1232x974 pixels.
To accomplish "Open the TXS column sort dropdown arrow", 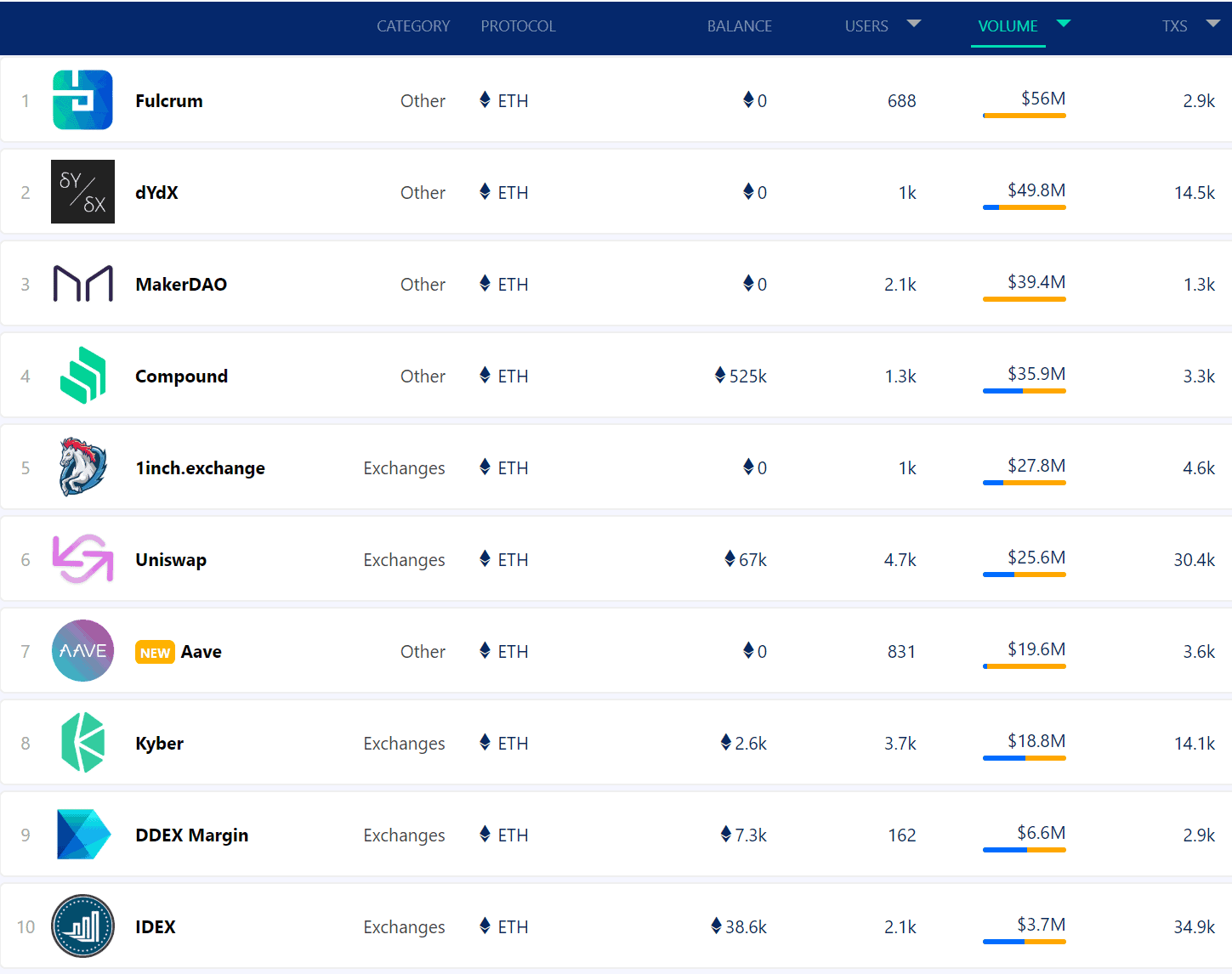I will tap(1213, 24).
